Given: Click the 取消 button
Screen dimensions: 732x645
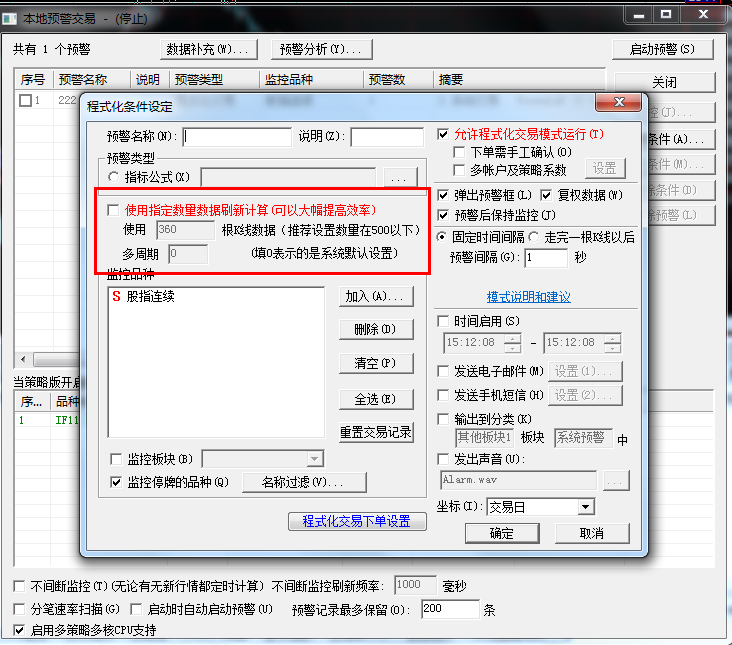Looking at the screenshot, I should [x=592, y=533].
